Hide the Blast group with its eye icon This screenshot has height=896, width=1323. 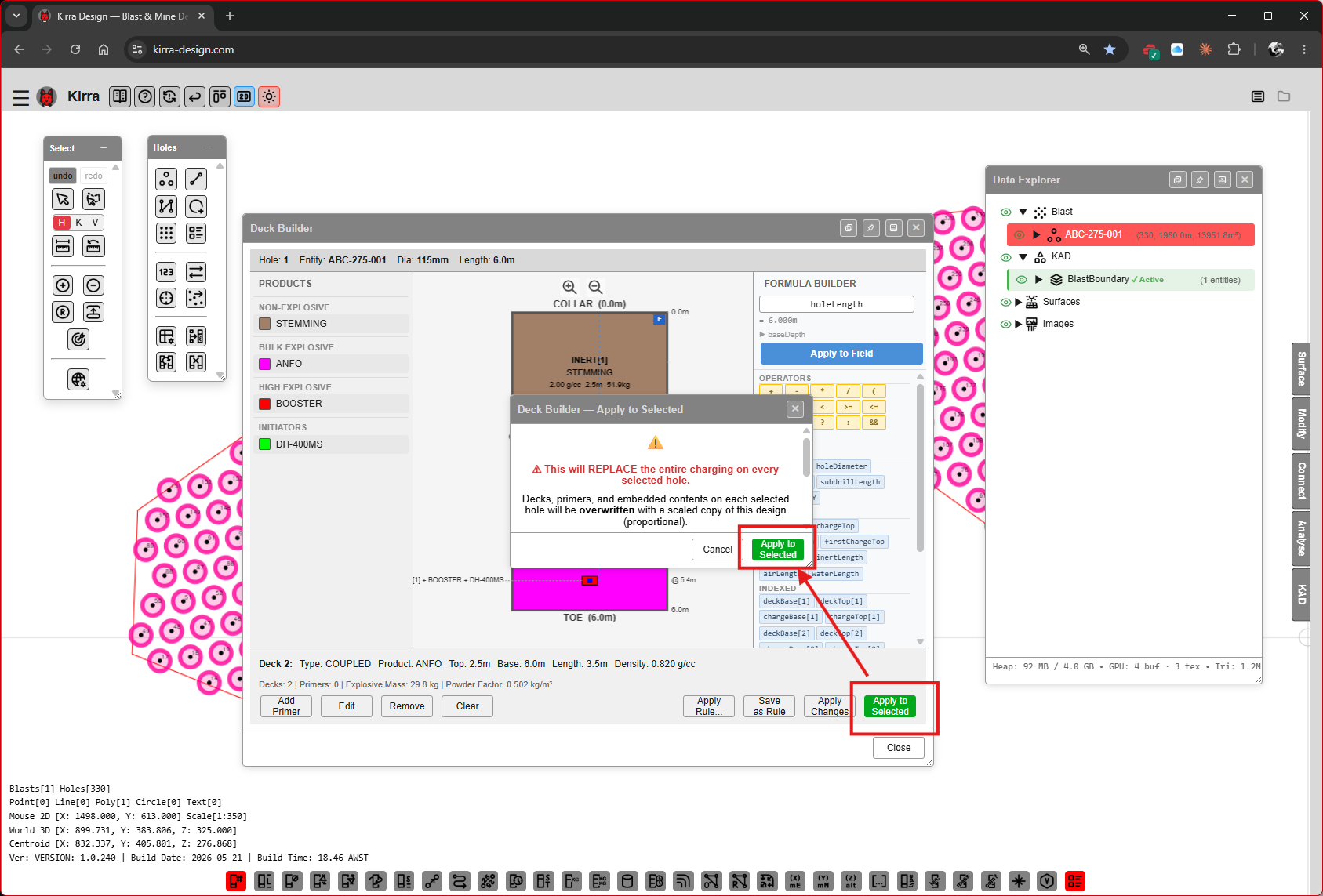click(1005, 212)
